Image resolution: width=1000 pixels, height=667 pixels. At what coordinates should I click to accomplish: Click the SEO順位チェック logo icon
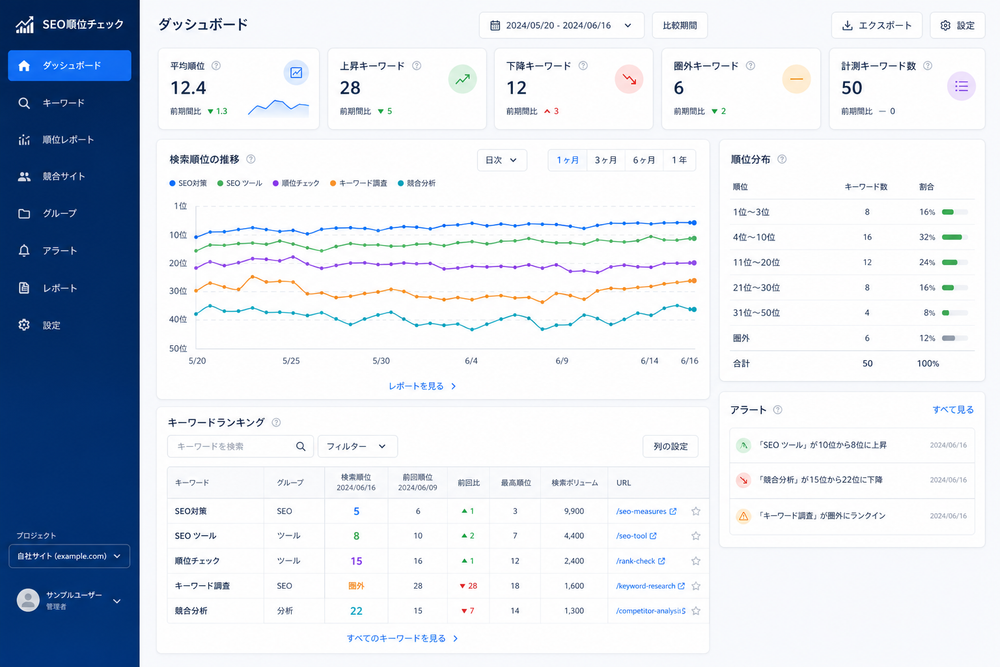[25, 25]
